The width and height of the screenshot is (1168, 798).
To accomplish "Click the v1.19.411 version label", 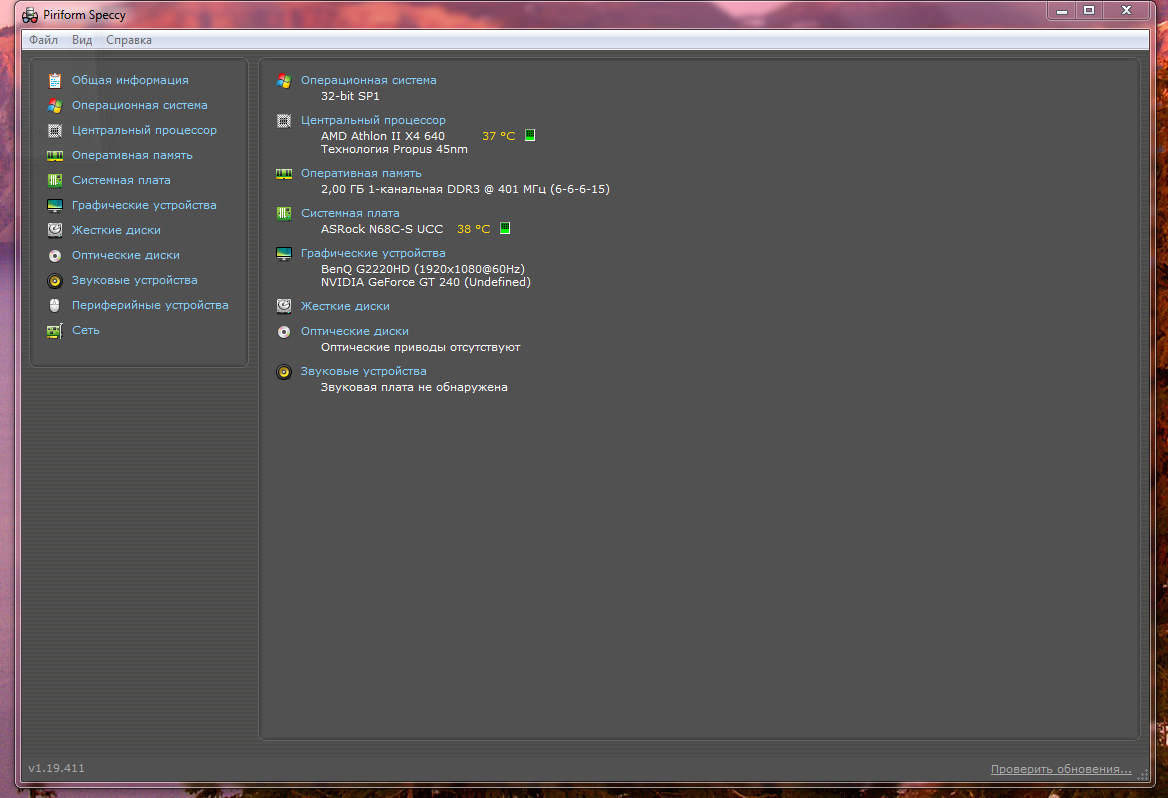I will point(57,768).
